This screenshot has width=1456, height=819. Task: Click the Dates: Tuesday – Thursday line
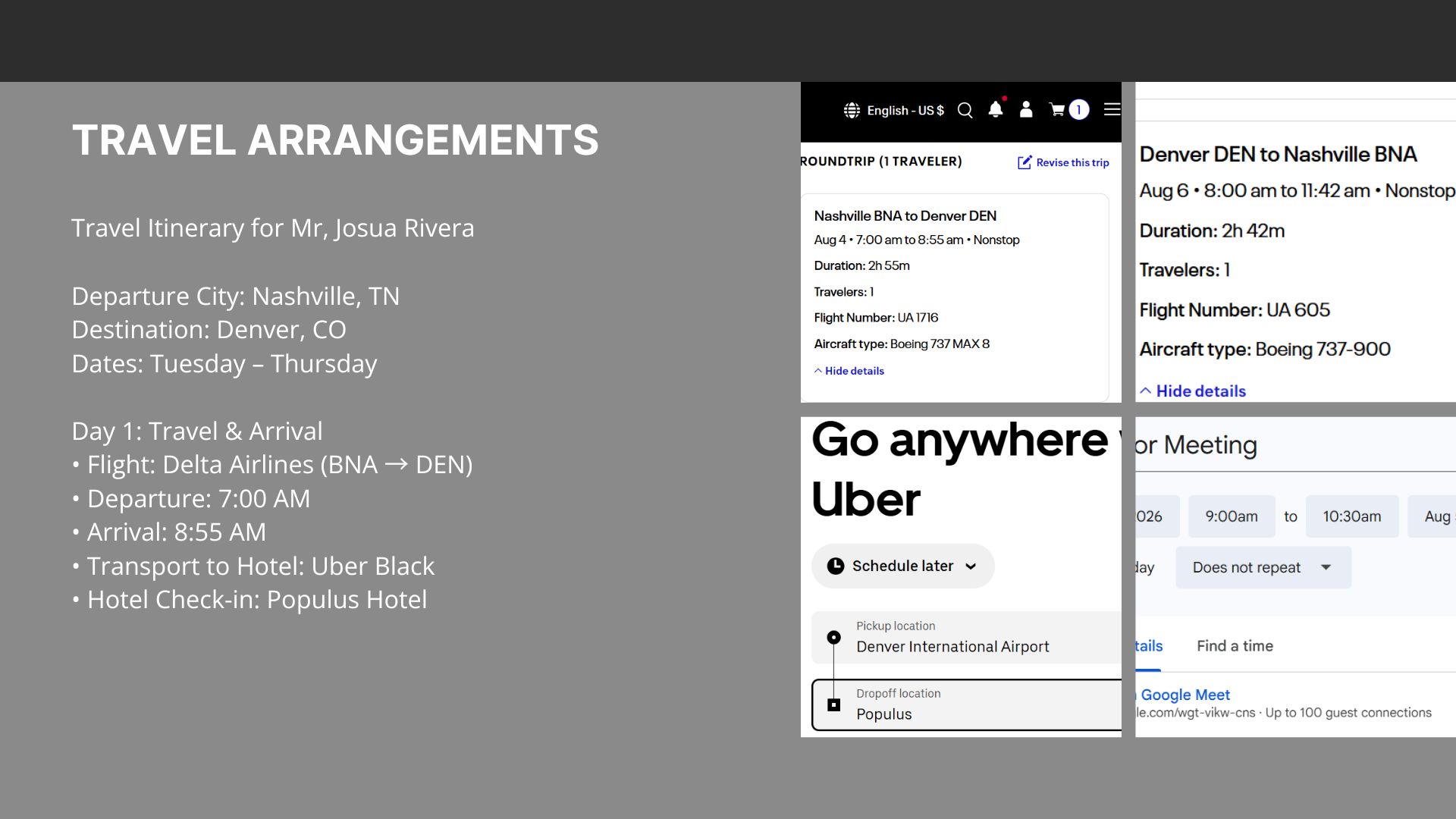224,364
